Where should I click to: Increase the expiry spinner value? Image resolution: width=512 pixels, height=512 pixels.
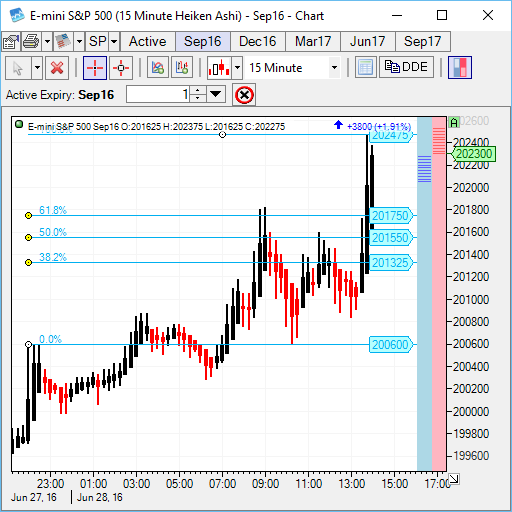pos(198,90)
